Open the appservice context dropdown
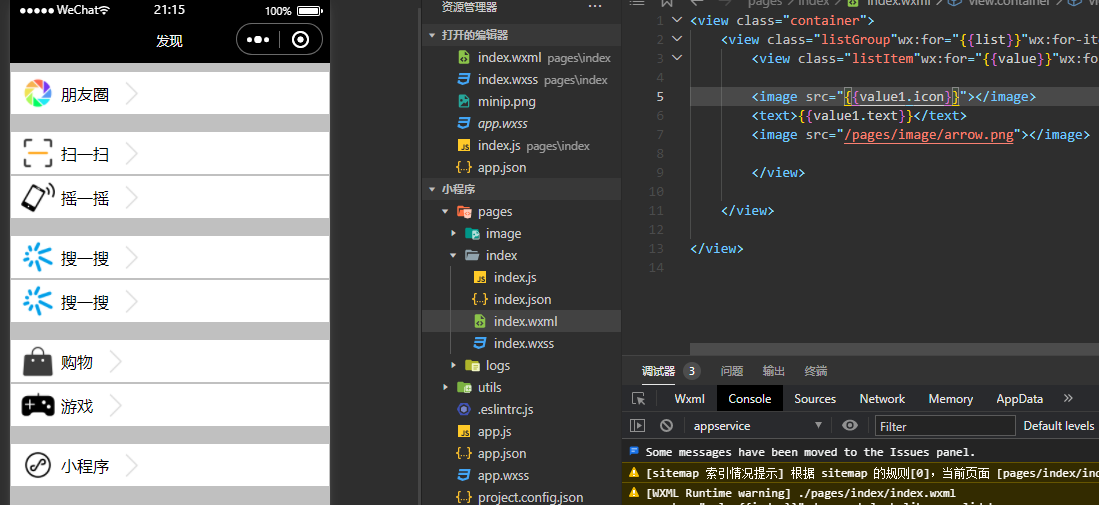The height and width of the screenshot is (505, 1099). tap(757, 425)
